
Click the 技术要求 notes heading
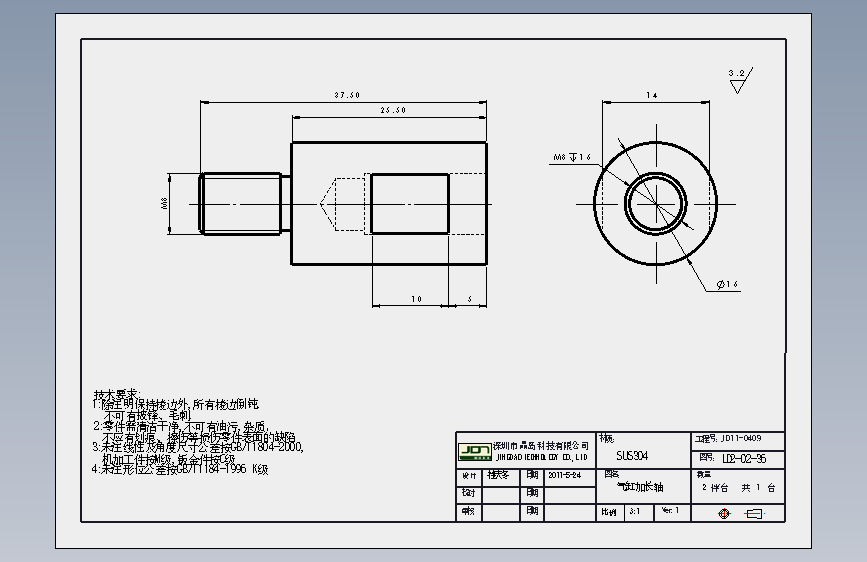[x=117, y=394]
